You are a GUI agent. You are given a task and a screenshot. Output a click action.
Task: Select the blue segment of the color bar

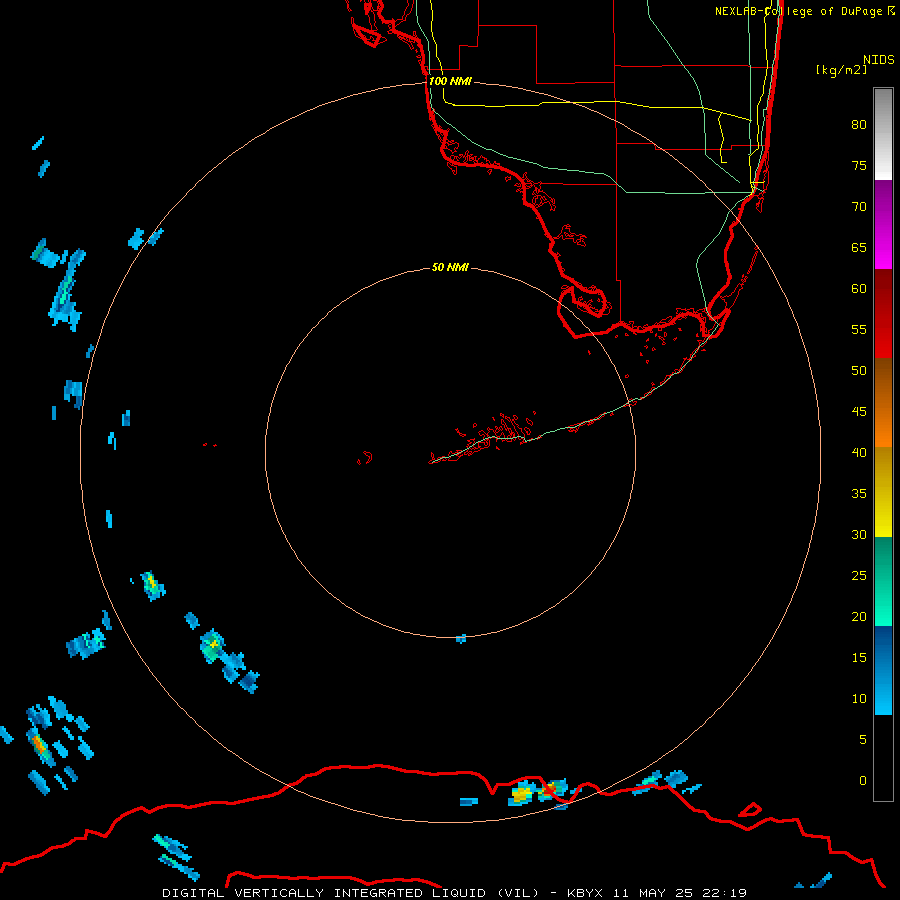pyautogui.click(x=883, y=670)
